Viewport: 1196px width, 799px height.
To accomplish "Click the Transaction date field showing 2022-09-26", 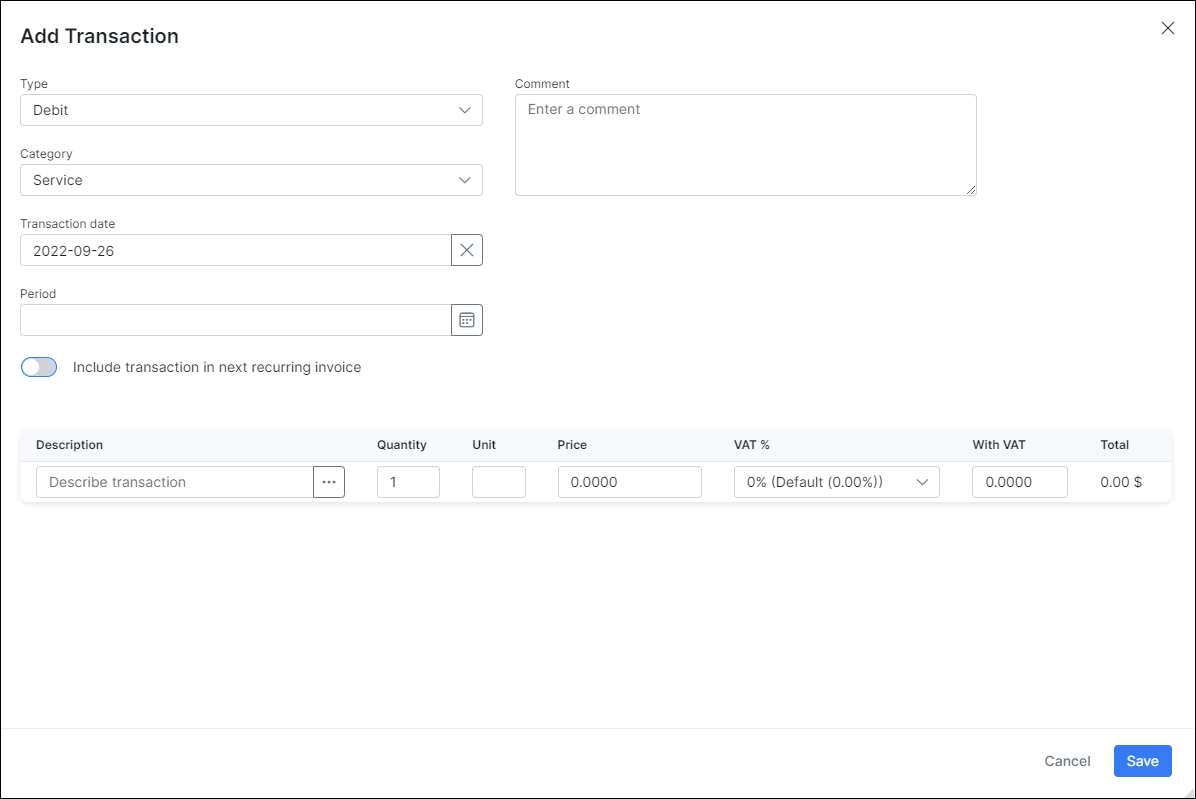I will [x=235, y=249].
